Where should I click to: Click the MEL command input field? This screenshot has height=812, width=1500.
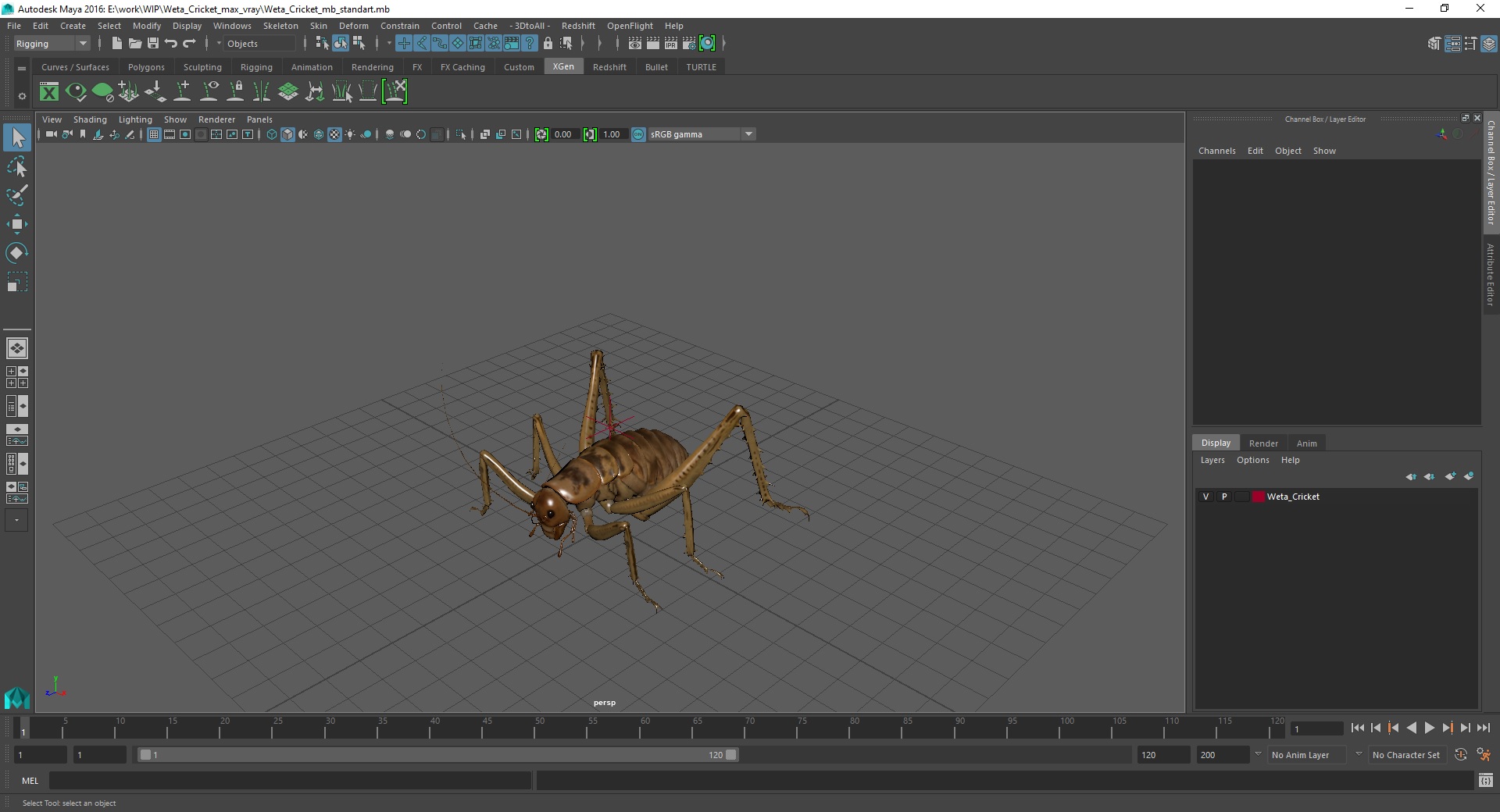pyautogui.click(x=290, y=780)
